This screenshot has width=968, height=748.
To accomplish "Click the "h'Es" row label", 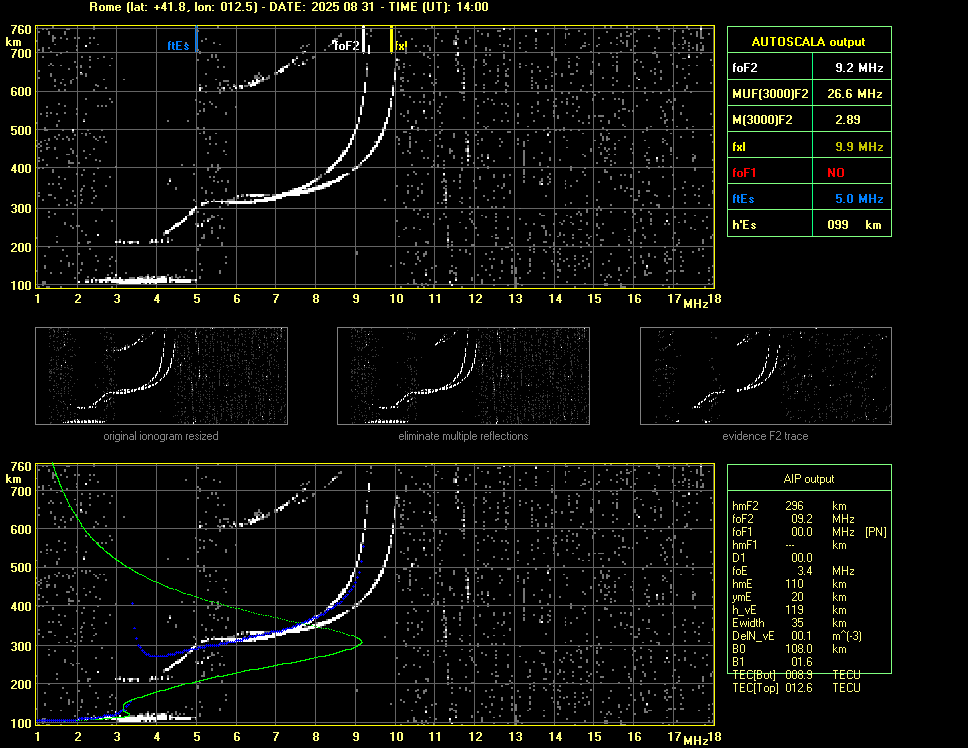I will coord(745,225).
